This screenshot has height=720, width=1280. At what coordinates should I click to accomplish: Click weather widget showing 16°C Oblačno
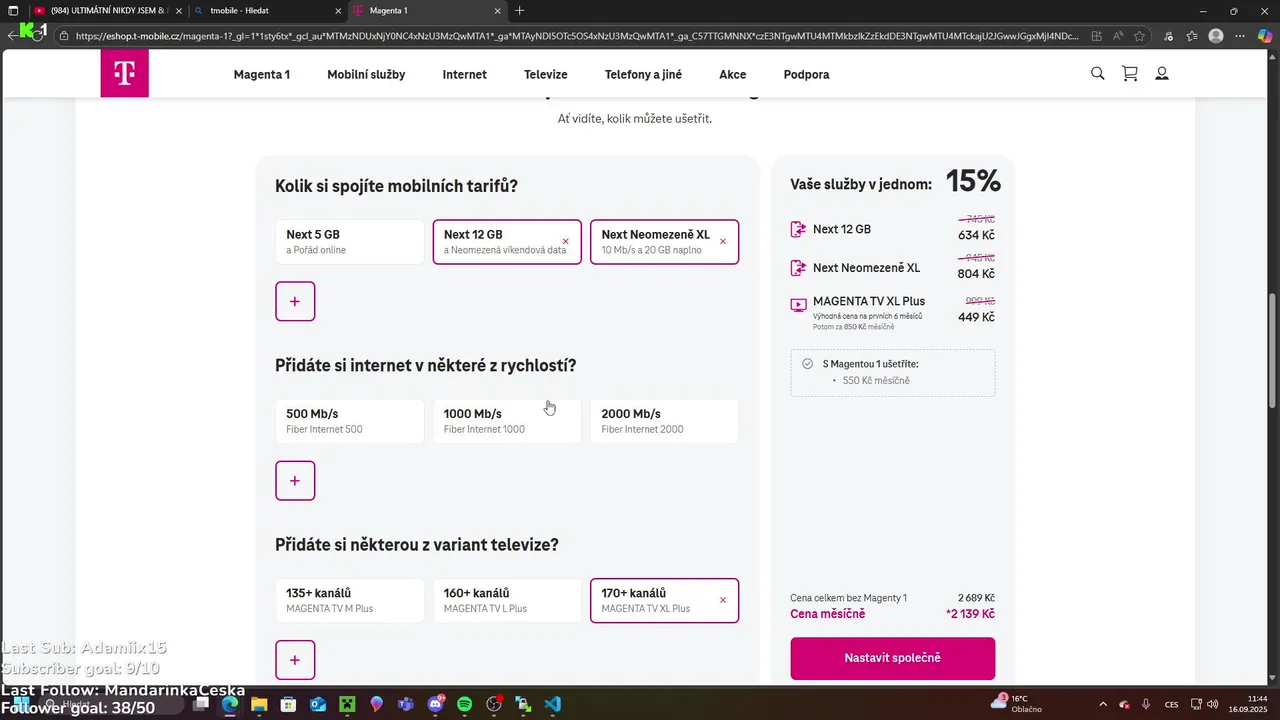[x=1015, y=704]
